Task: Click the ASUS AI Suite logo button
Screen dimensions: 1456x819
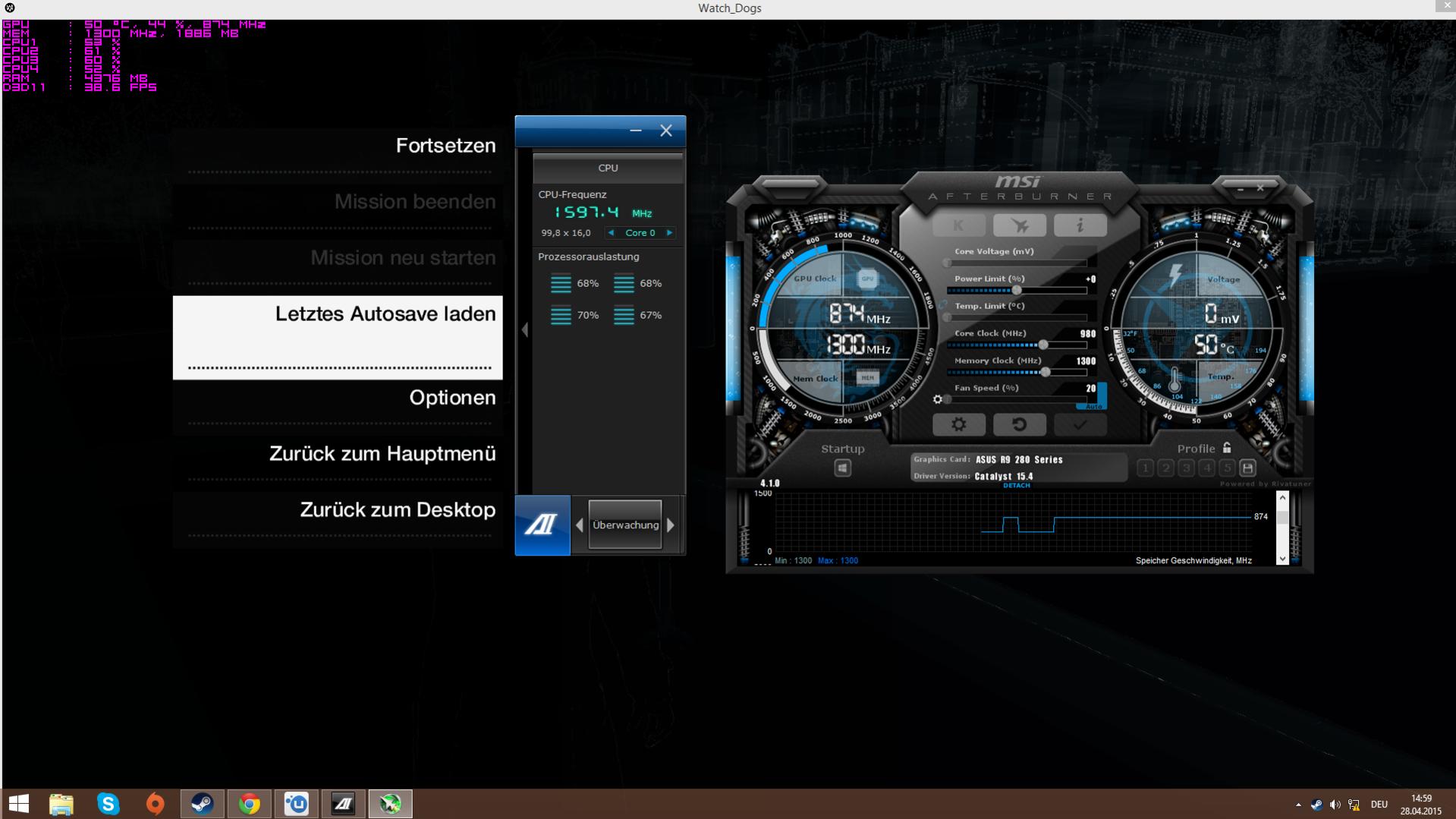Action: (x=542, y=525)
